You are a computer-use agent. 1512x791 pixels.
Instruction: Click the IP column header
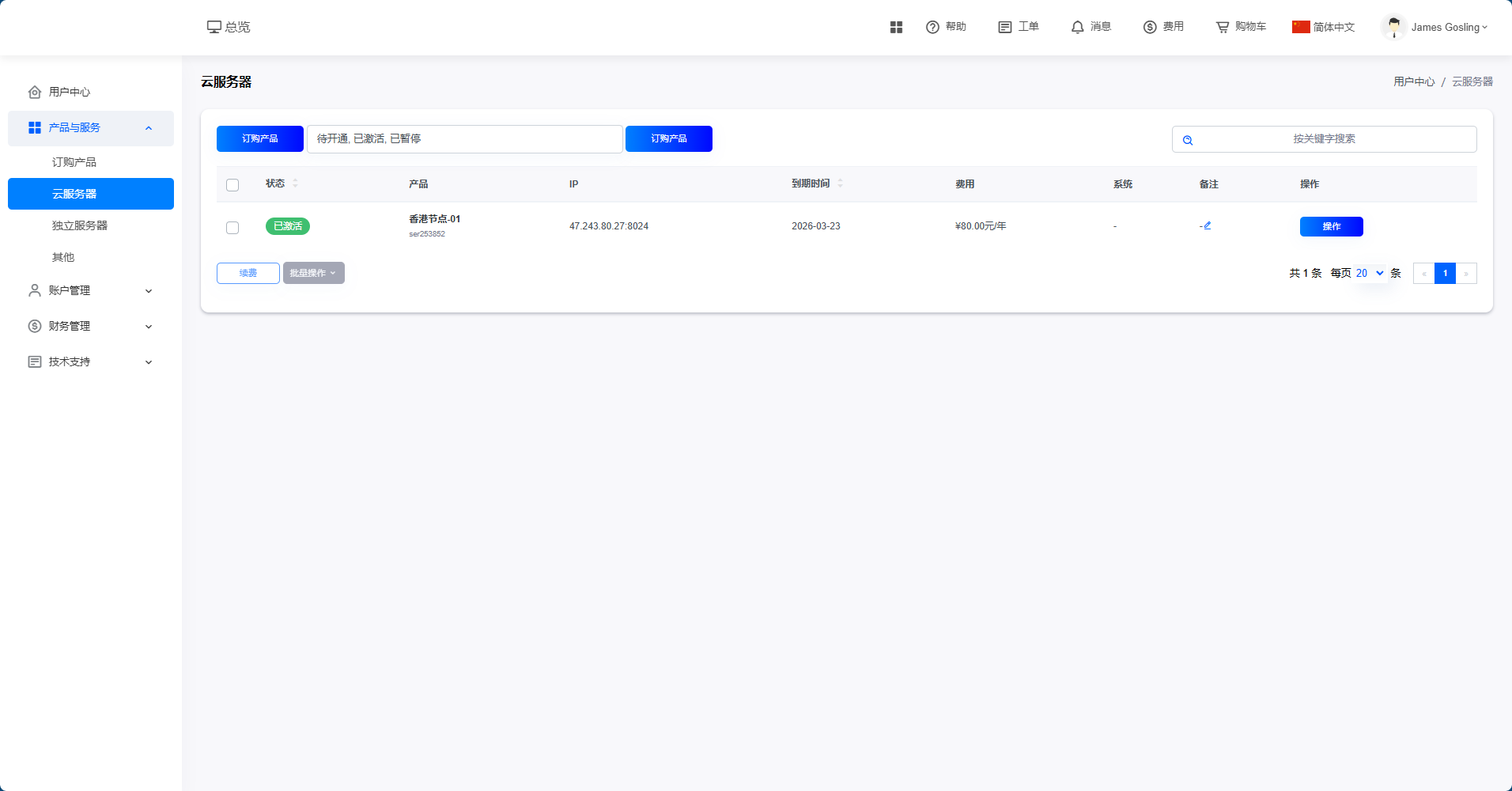click(573, 184)
